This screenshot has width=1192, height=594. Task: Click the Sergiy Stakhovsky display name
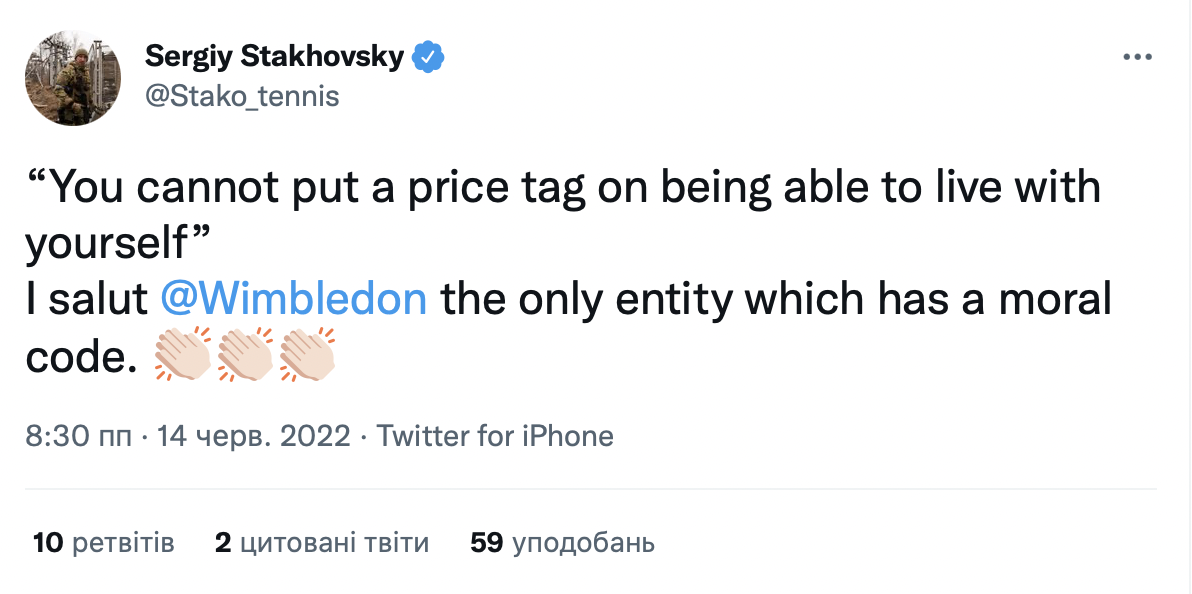pos(274,57)
